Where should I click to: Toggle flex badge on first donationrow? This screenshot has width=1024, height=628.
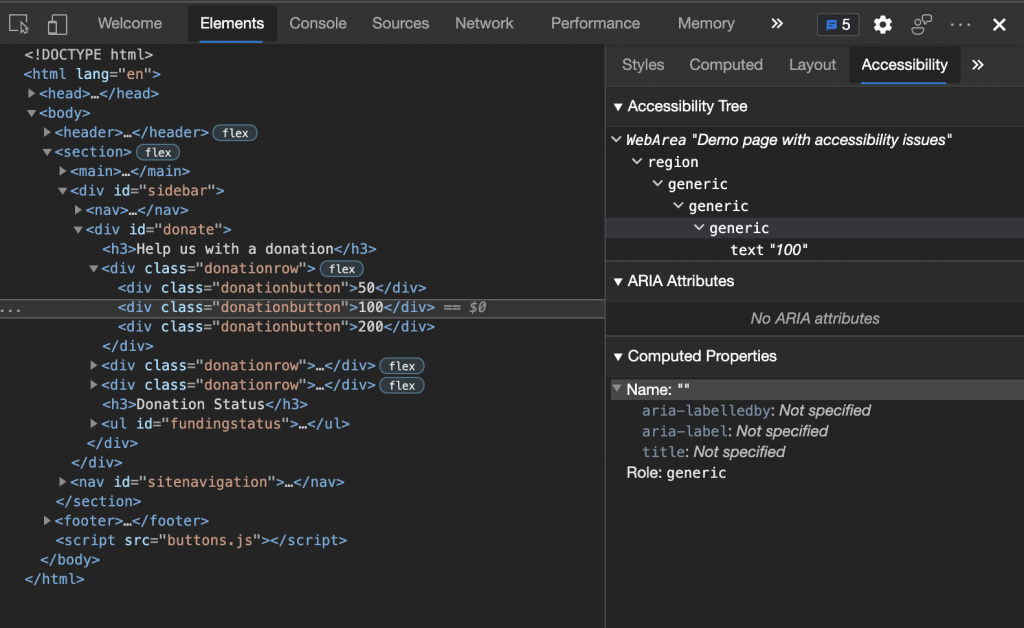[x=342, y=268]
